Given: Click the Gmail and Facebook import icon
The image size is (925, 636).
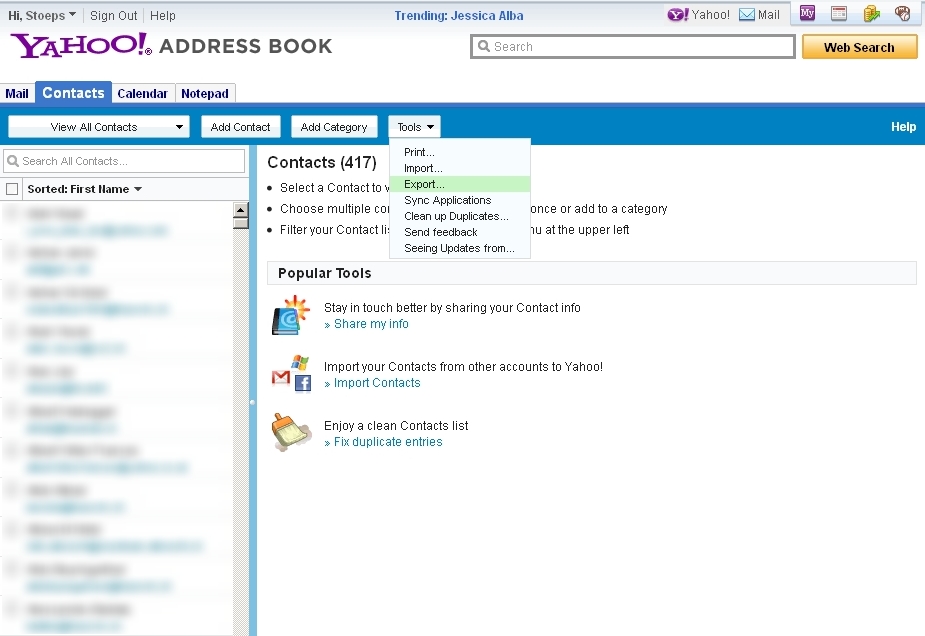Looking at the screenshot, I should click(x=291, y=374).
